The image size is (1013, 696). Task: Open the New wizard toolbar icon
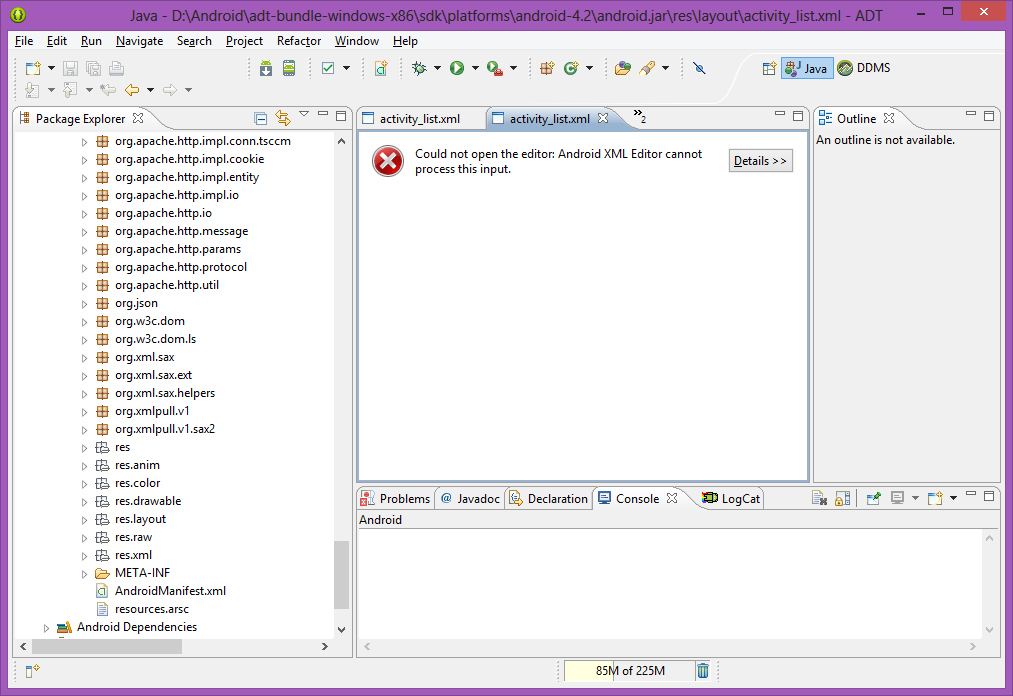pos(33,68)
